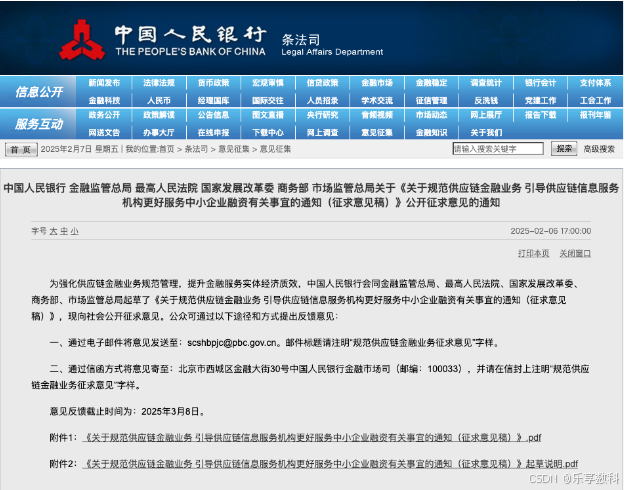Click the 服务互动 section header
Image resolution: width=625 pixels, height=490 pixels.
coord(39,124)
